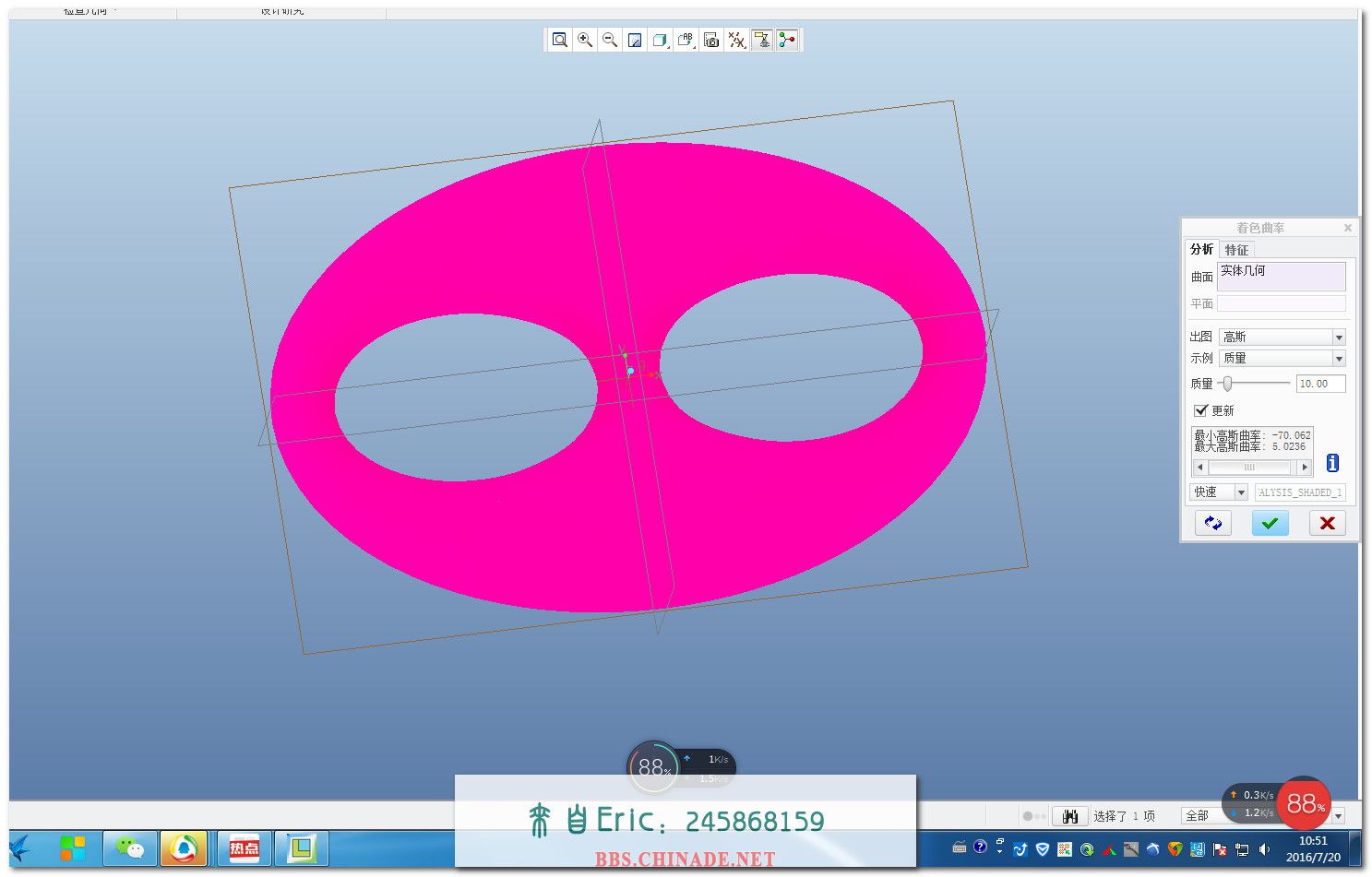This screenshot has width=1372, height=877.
Task: Click the round 88% speed widget
Action: [653, 767]
